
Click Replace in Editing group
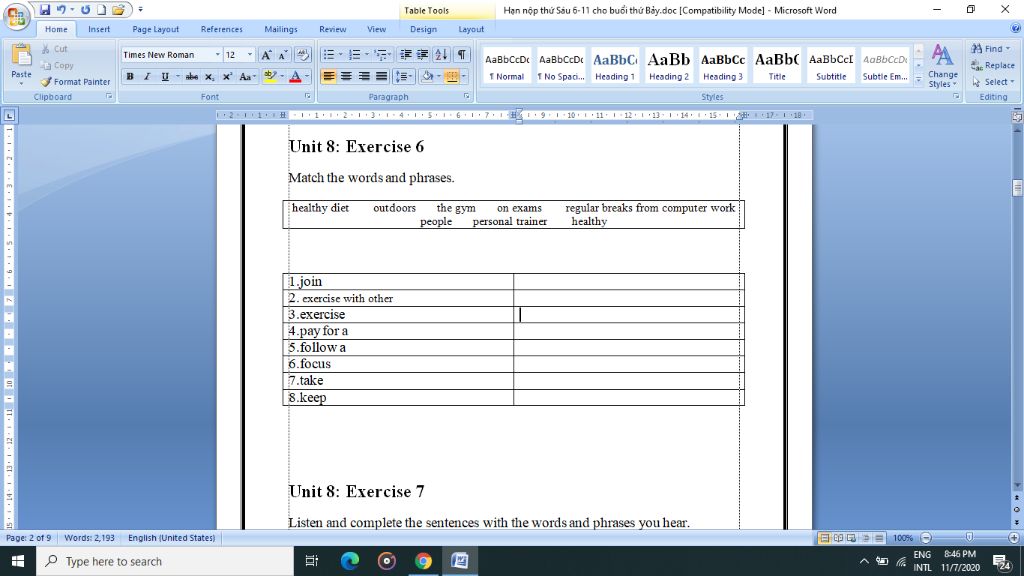pyautogui.click(x=993, y=65)
